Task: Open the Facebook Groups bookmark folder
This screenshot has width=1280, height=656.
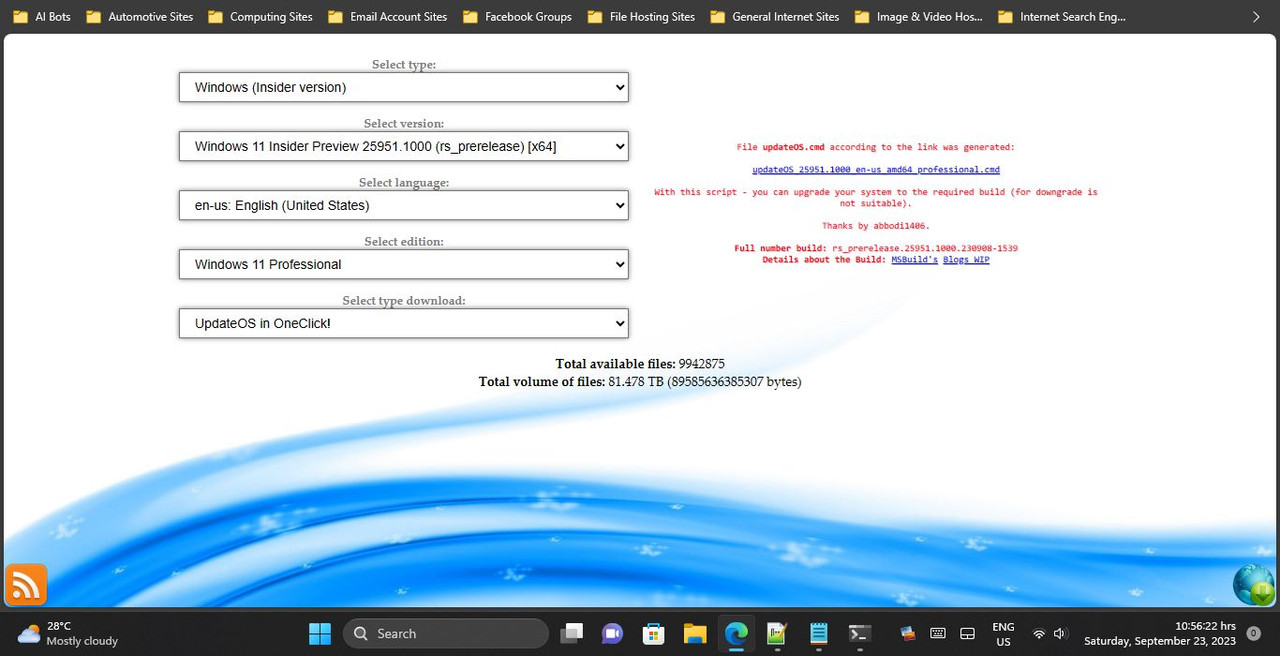Action: pos(517,16)
